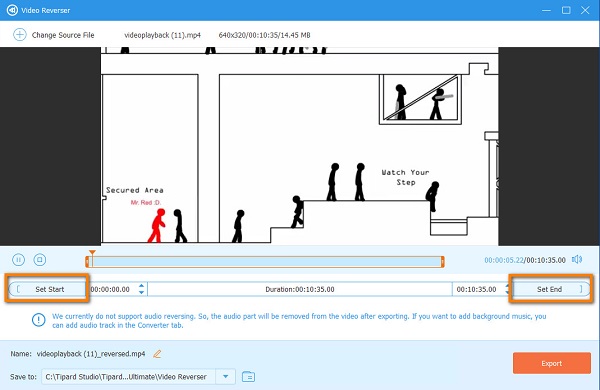Image resolution: width=600 pixels, height=390 pixels.
Task: Click the Set End button
Action: (550, 289)
